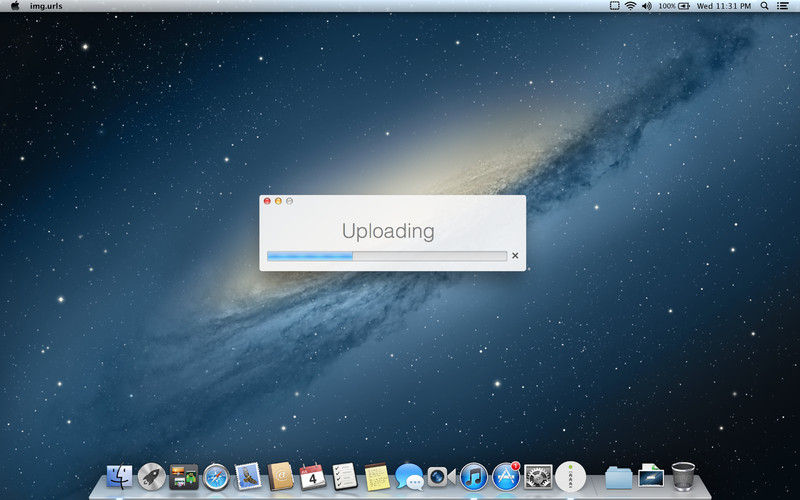Launch Messages from the Dock
The image size is (800, 500).
(409, 477)
